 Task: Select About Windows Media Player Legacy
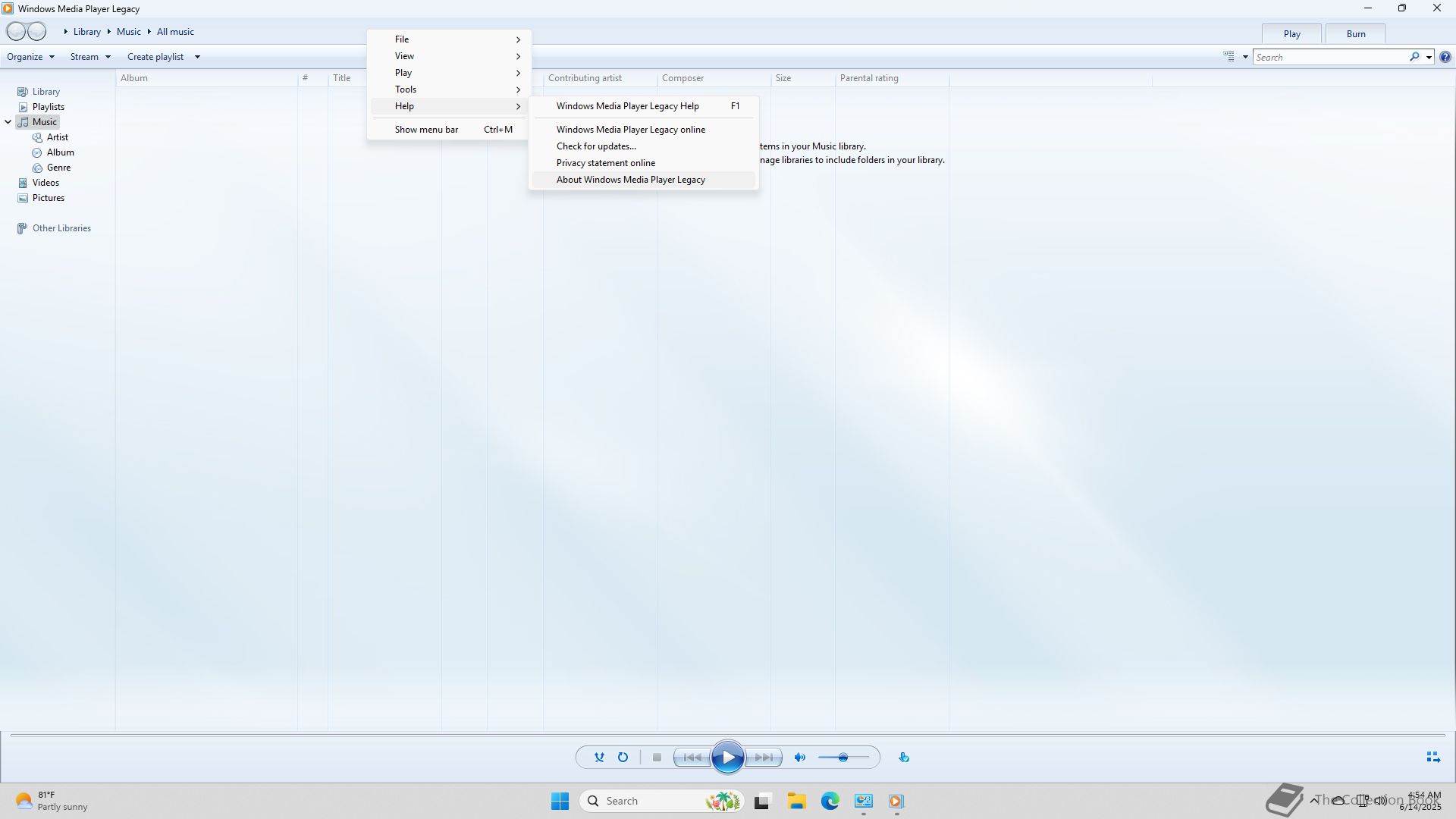click(630, 180)
